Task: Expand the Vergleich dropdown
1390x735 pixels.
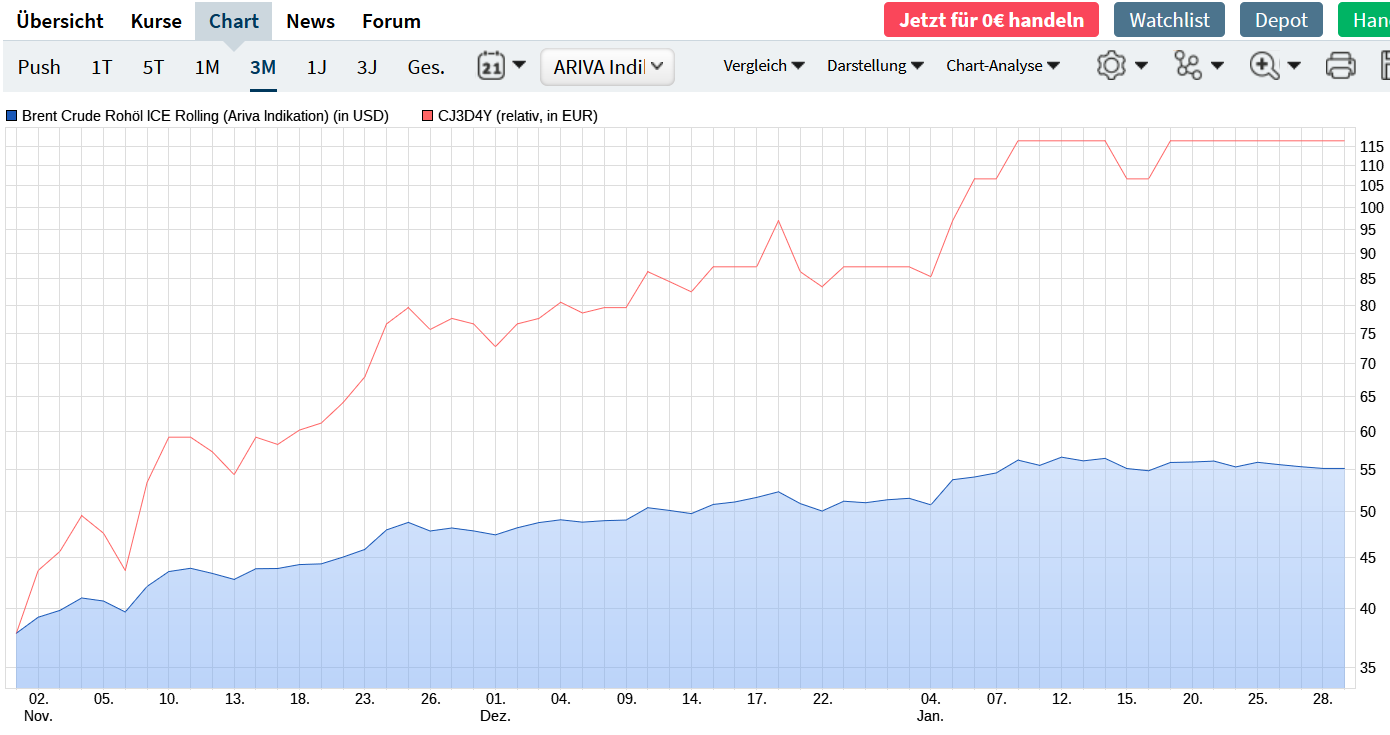Action: pyautogui.click(x=764, y=66)
